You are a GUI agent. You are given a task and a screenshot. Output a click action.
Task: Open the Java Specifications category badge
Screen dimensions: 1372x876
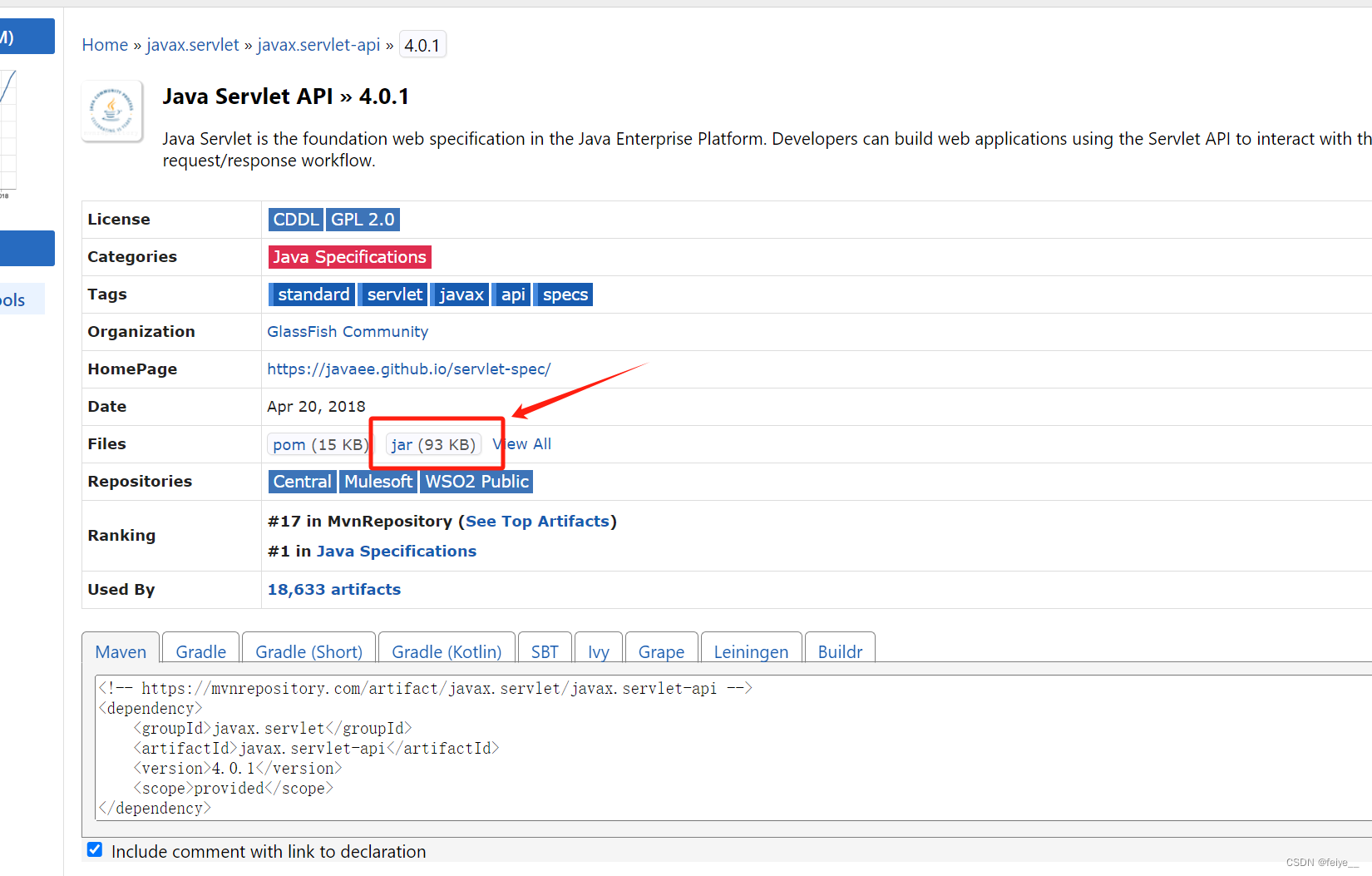[349, 257]
